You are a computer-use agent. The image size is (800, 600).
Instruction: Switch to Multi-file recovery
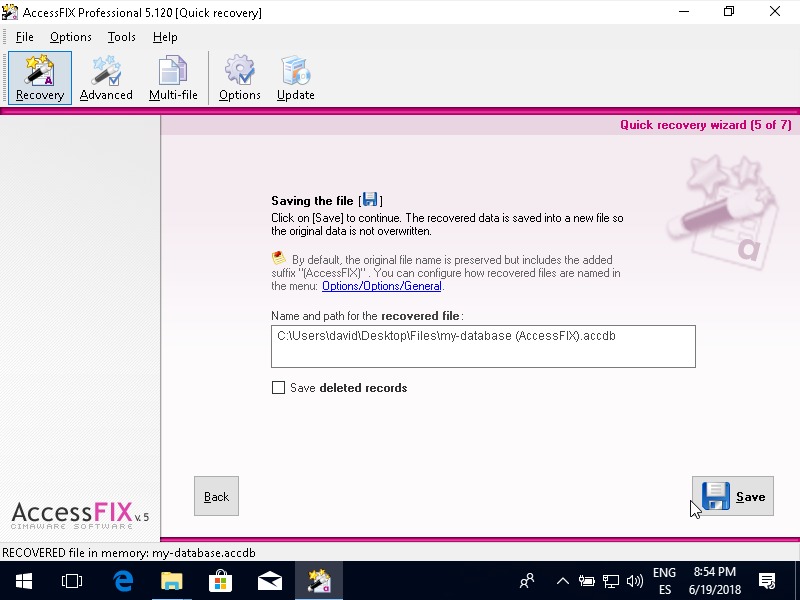coord(173,78)
